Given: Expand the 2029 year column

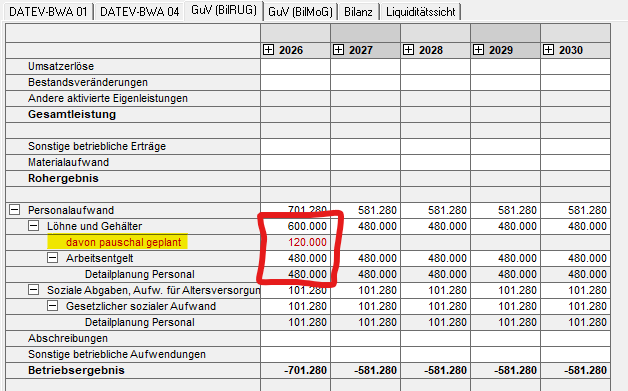Looking at the screenshot, I should click(479, 50).
